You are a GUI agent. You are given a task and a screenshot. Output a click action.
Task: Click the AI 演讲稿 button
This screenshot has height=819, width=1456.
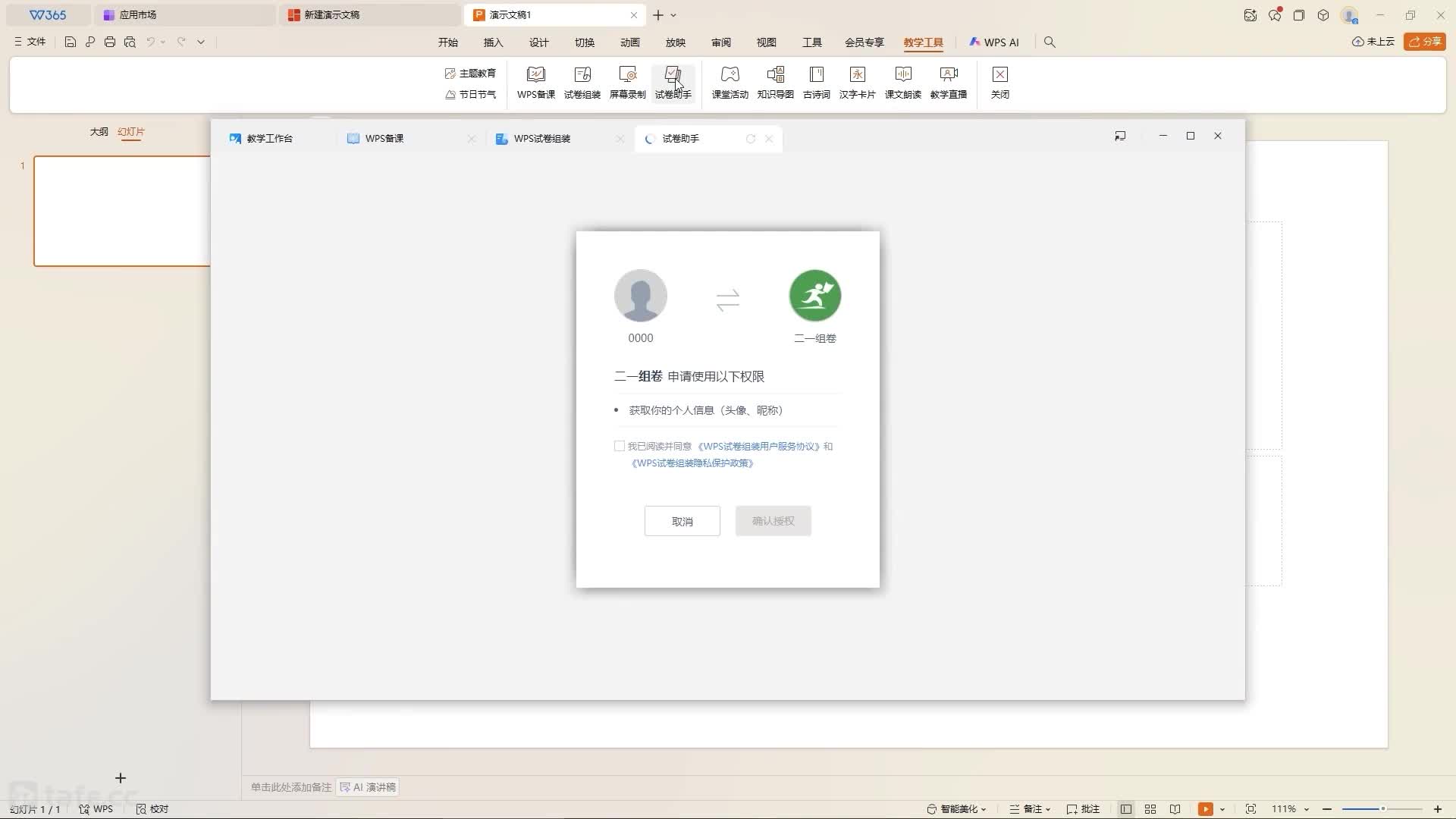[369, 787]
